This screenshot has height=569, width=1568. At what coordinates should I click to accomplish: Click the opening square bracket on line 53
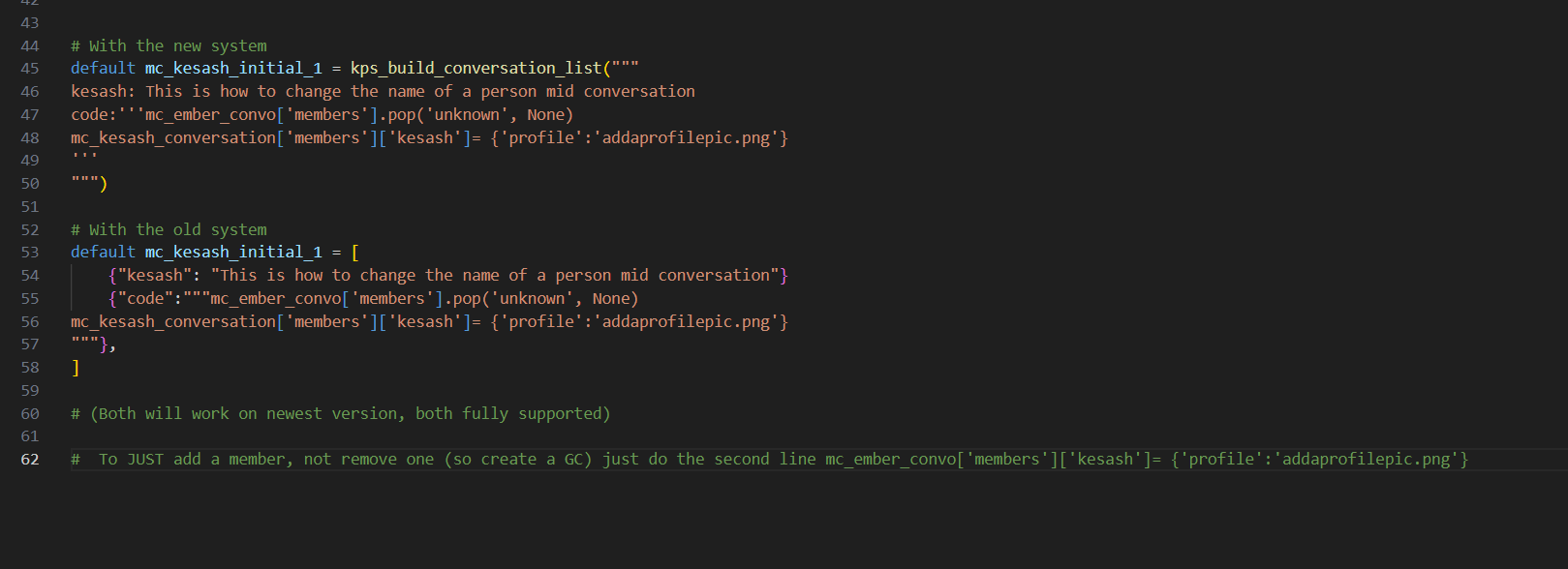(354, 253)
